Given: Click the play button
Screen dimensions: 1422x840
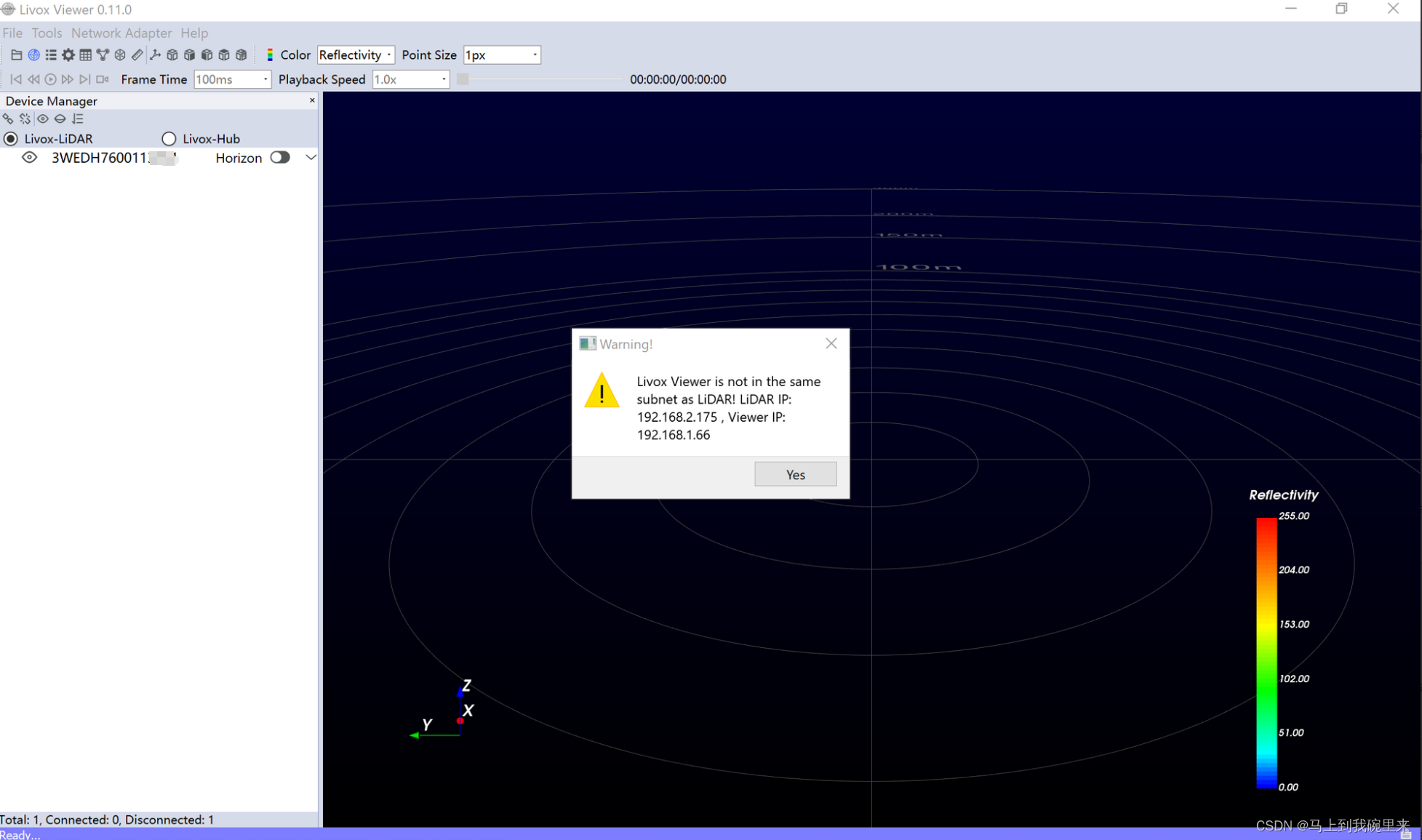Looking at the screenshot, I should point(50,79).
